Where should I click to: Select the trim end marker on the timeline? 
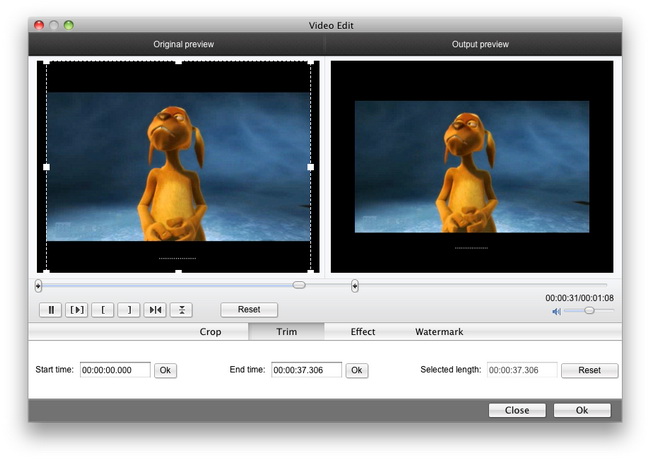[x=354, y=286]
